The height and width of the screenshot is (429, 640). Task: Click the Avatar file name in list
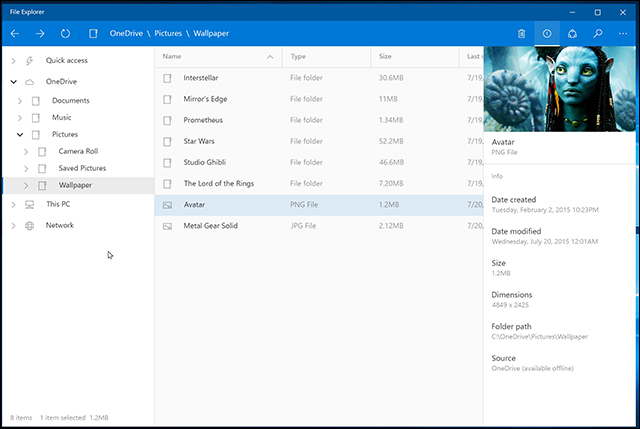194,204
